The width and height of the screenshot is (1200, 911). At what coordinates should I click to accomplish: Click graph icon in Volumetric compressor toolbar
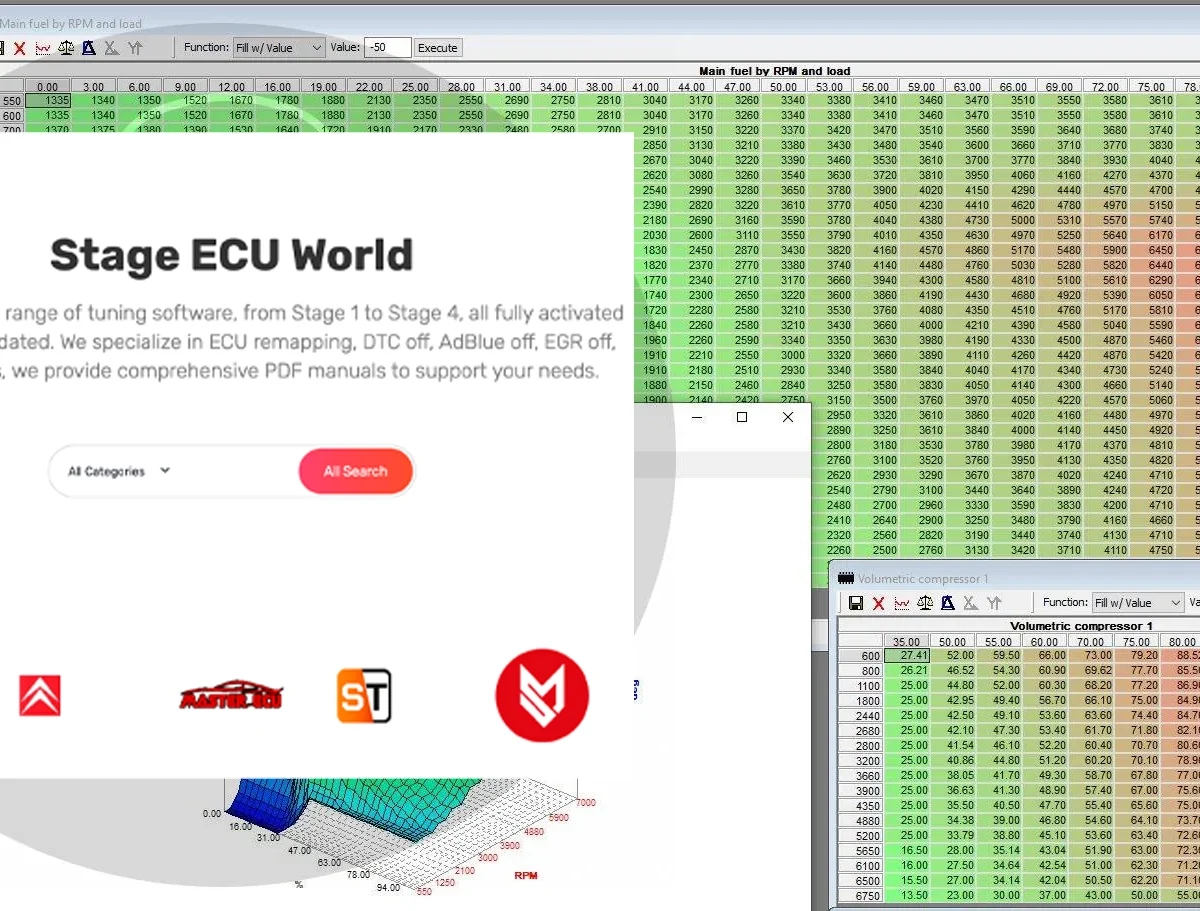click(x=901, y=603)
